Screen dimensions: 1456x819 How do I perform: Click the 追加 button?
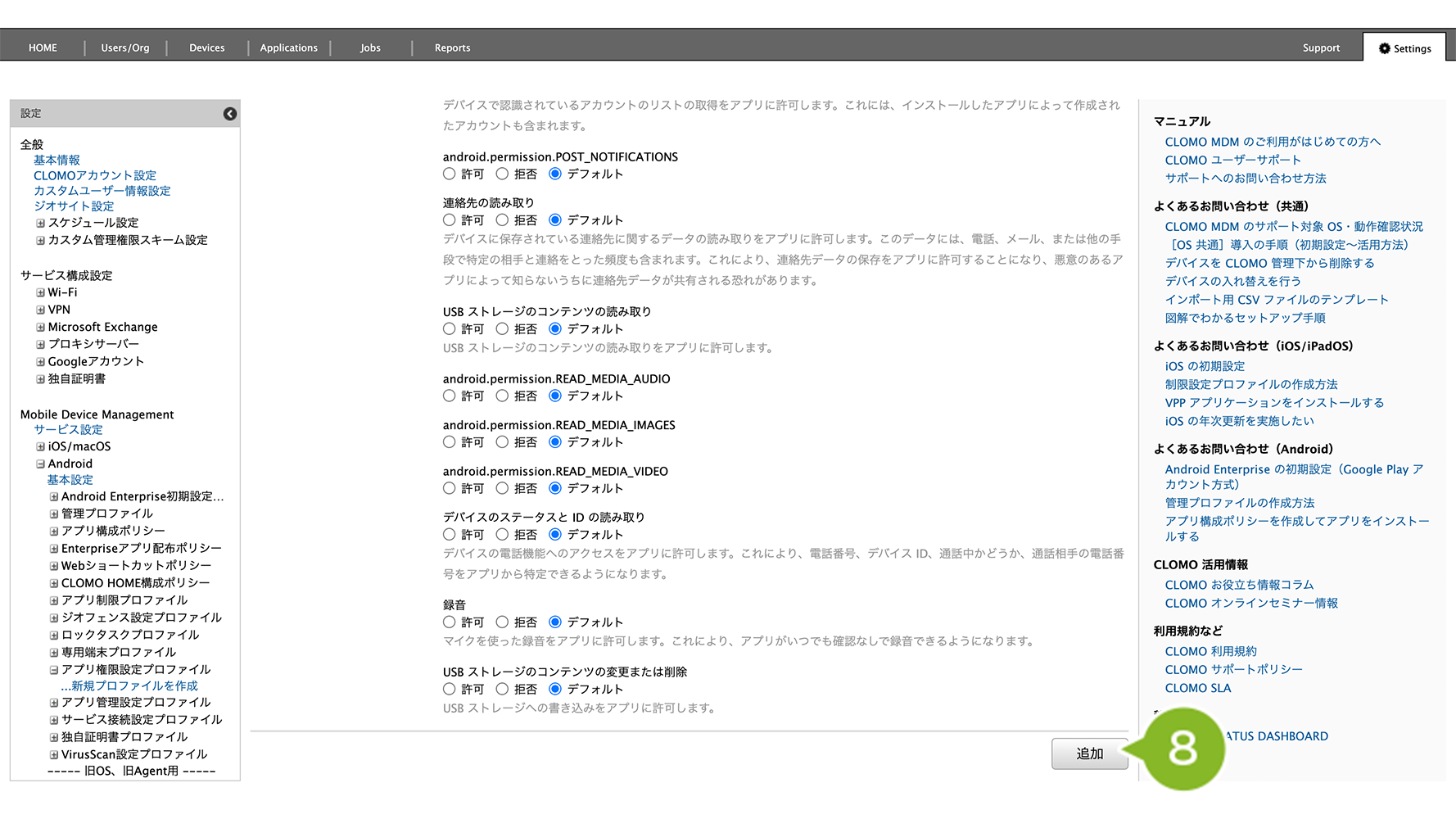pyautogui.click(x=1089, y=753)
